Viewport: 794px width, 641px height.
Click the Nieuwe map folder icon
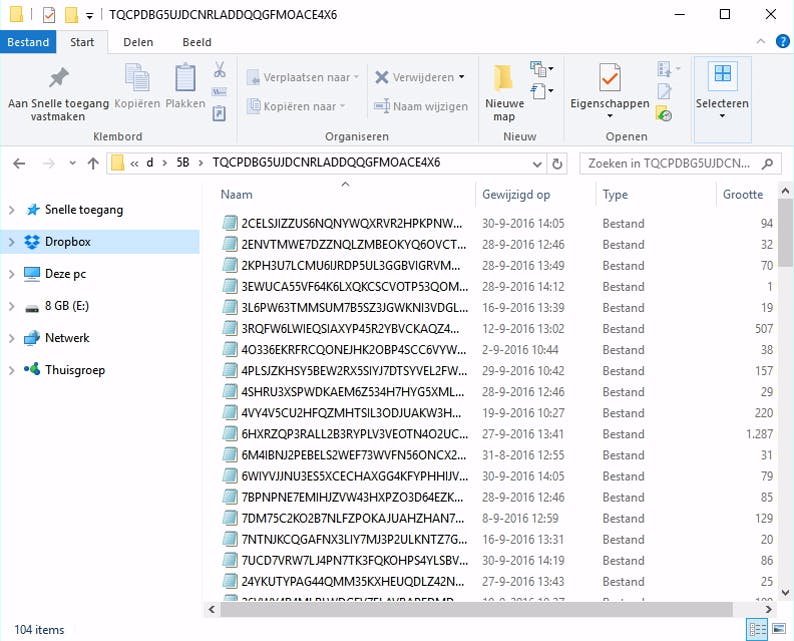point(504,78)
